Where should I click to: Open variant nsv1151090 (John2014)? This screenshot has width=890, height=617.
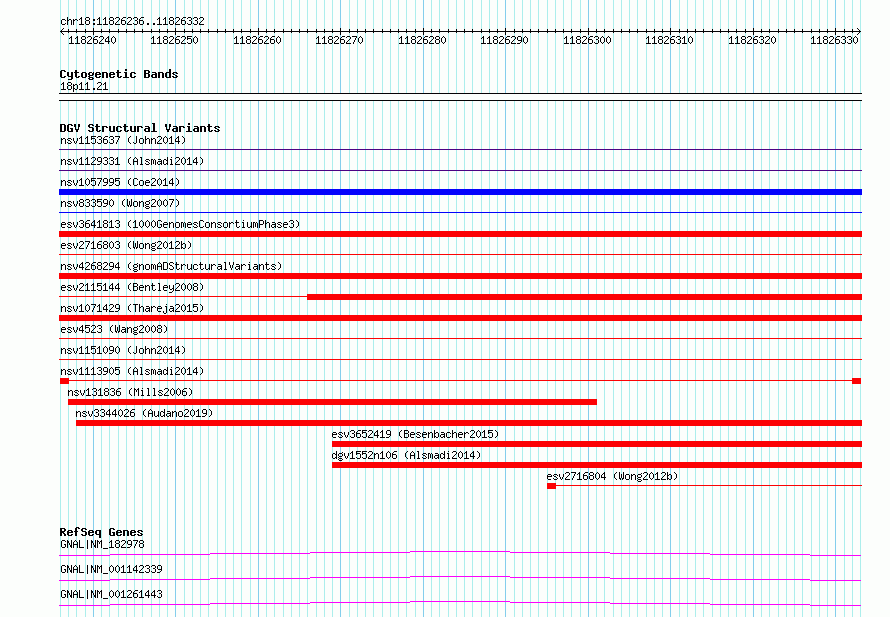click(123, 350)
